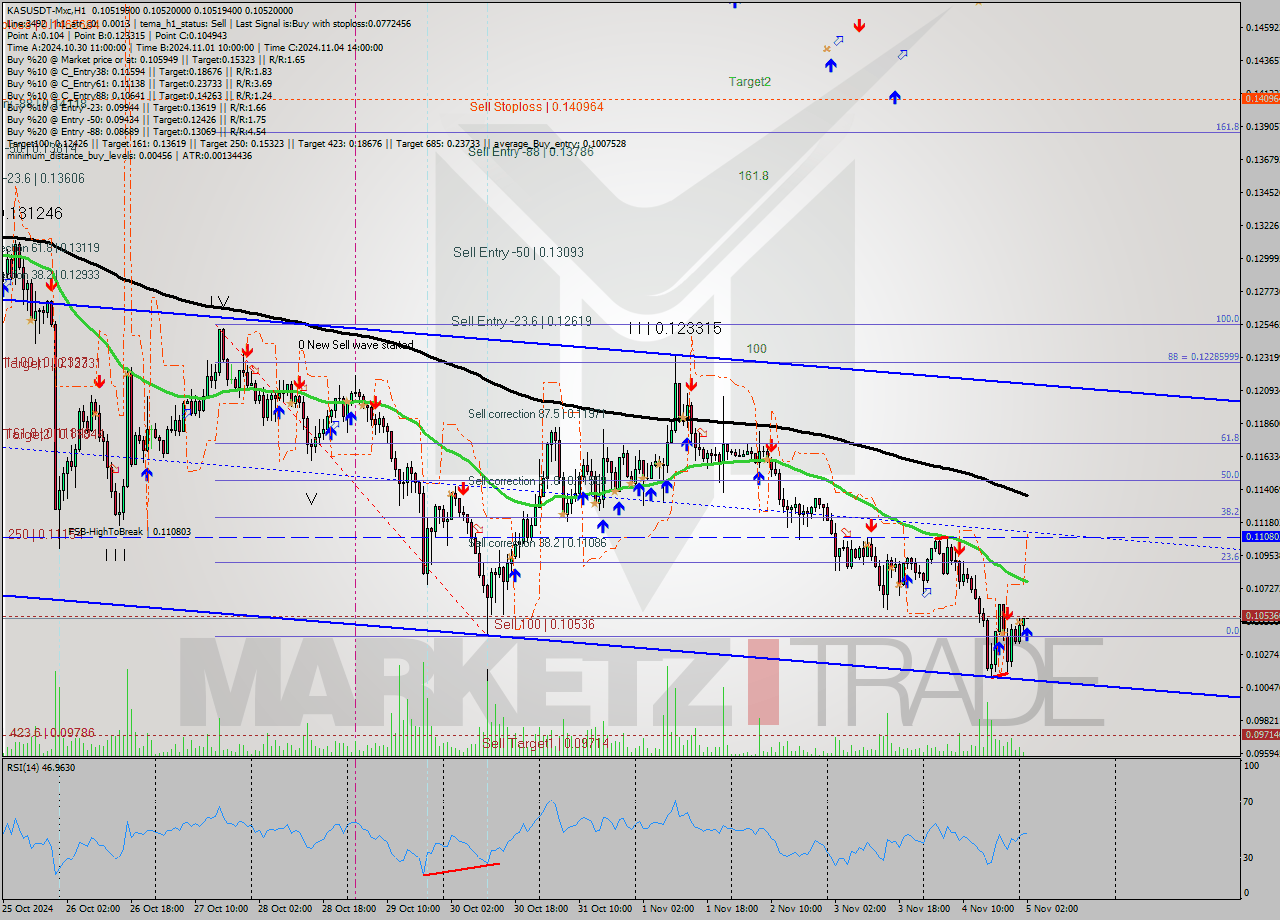Select the 38.2 Fibonacci level label at right

(x=1230, y=511)
